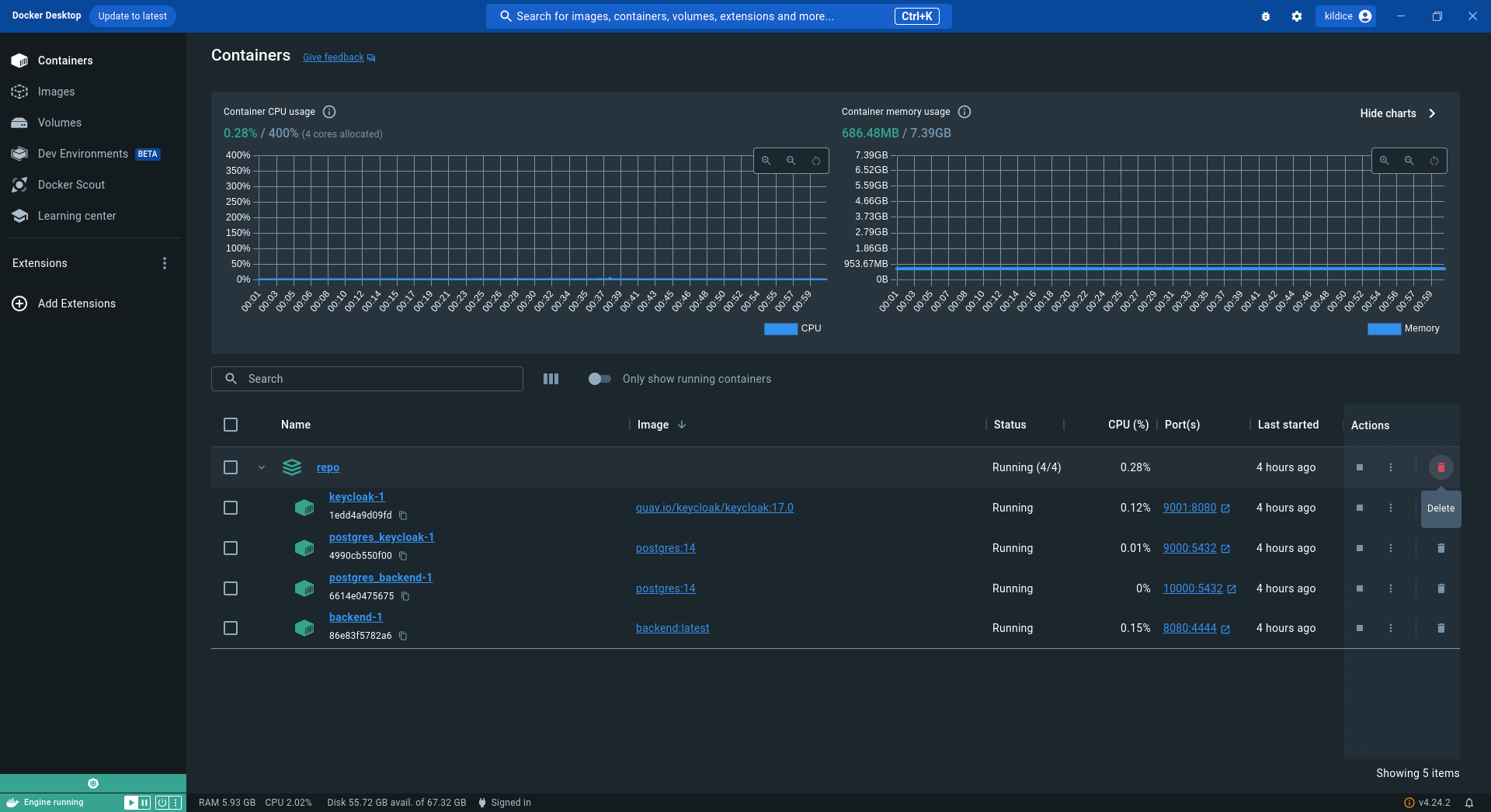Image resolution: width=1491 pixels, height=812 pixels.
Task: Open kildice account menu
Action: [x=1346, y=16]
